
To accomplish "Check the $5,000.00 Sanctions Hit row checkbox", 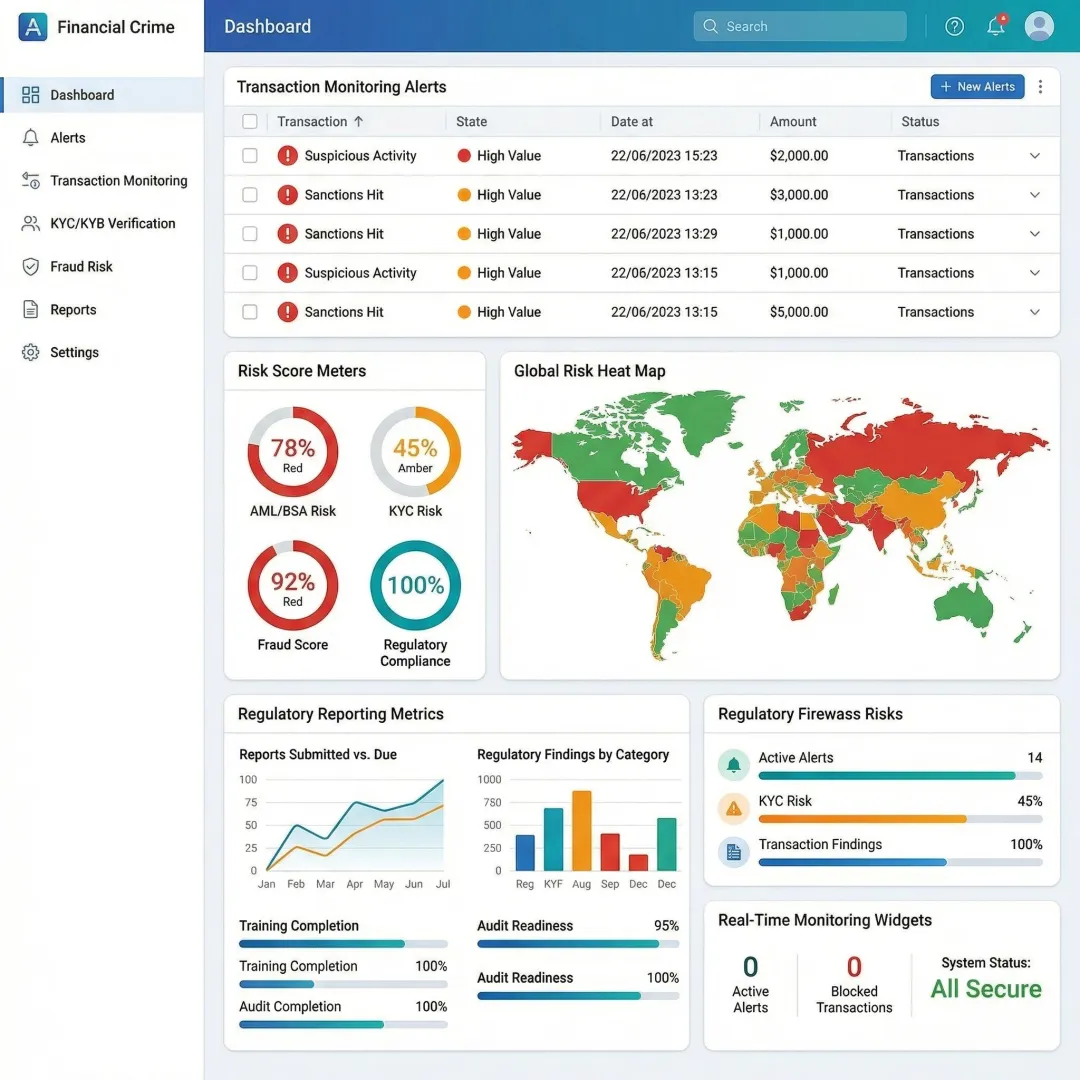I will click(x=250, y=312).
